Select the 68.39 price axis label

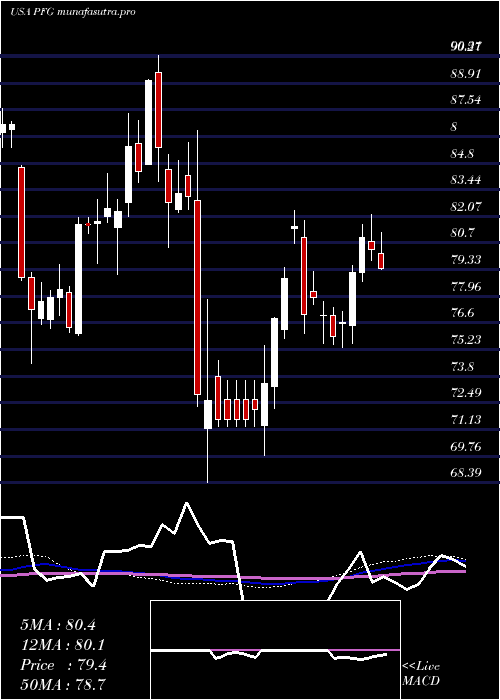(466, 472)
